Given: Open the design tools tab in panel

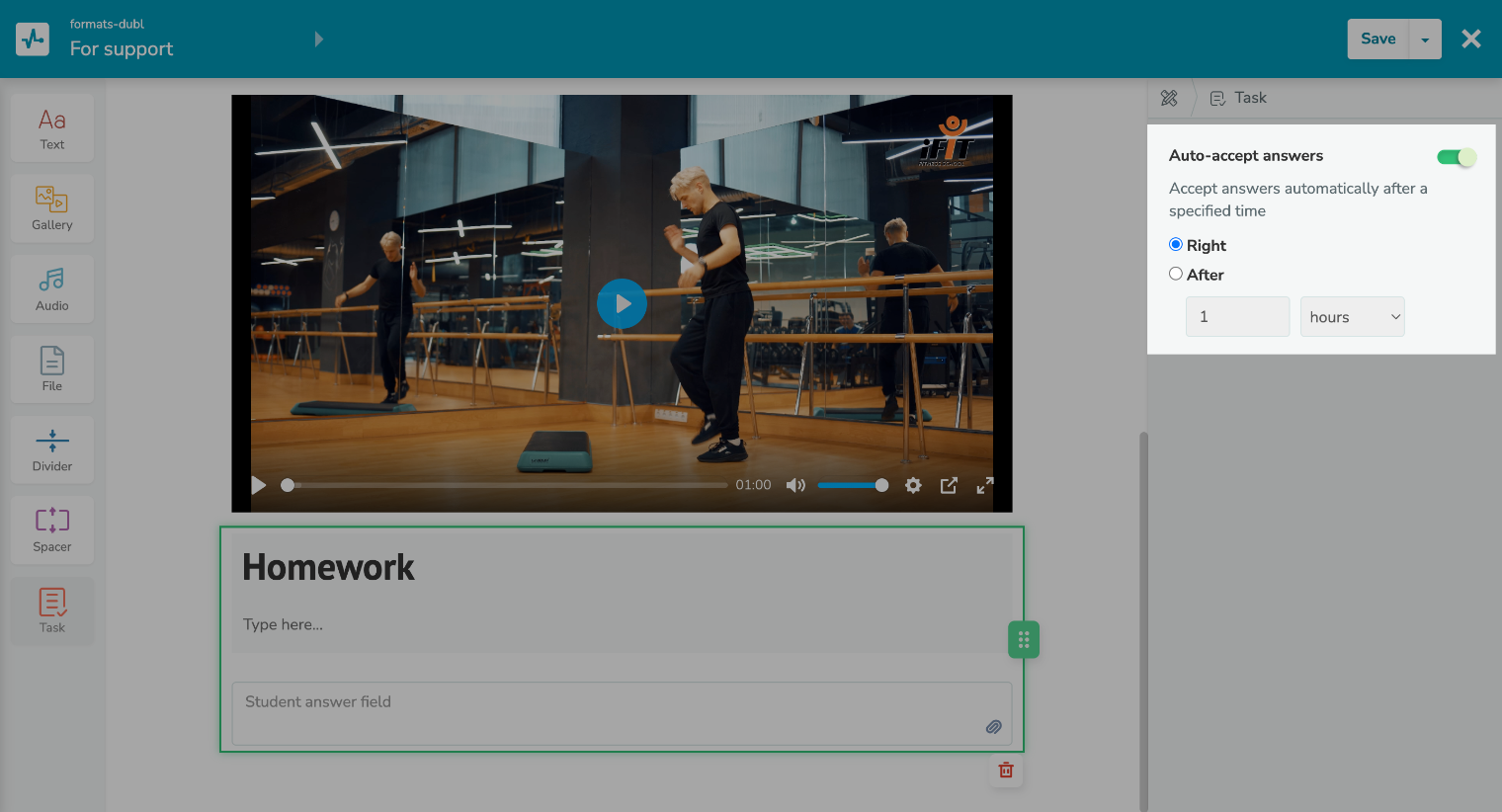Looking at the screenshot, I should point(1169,98).
